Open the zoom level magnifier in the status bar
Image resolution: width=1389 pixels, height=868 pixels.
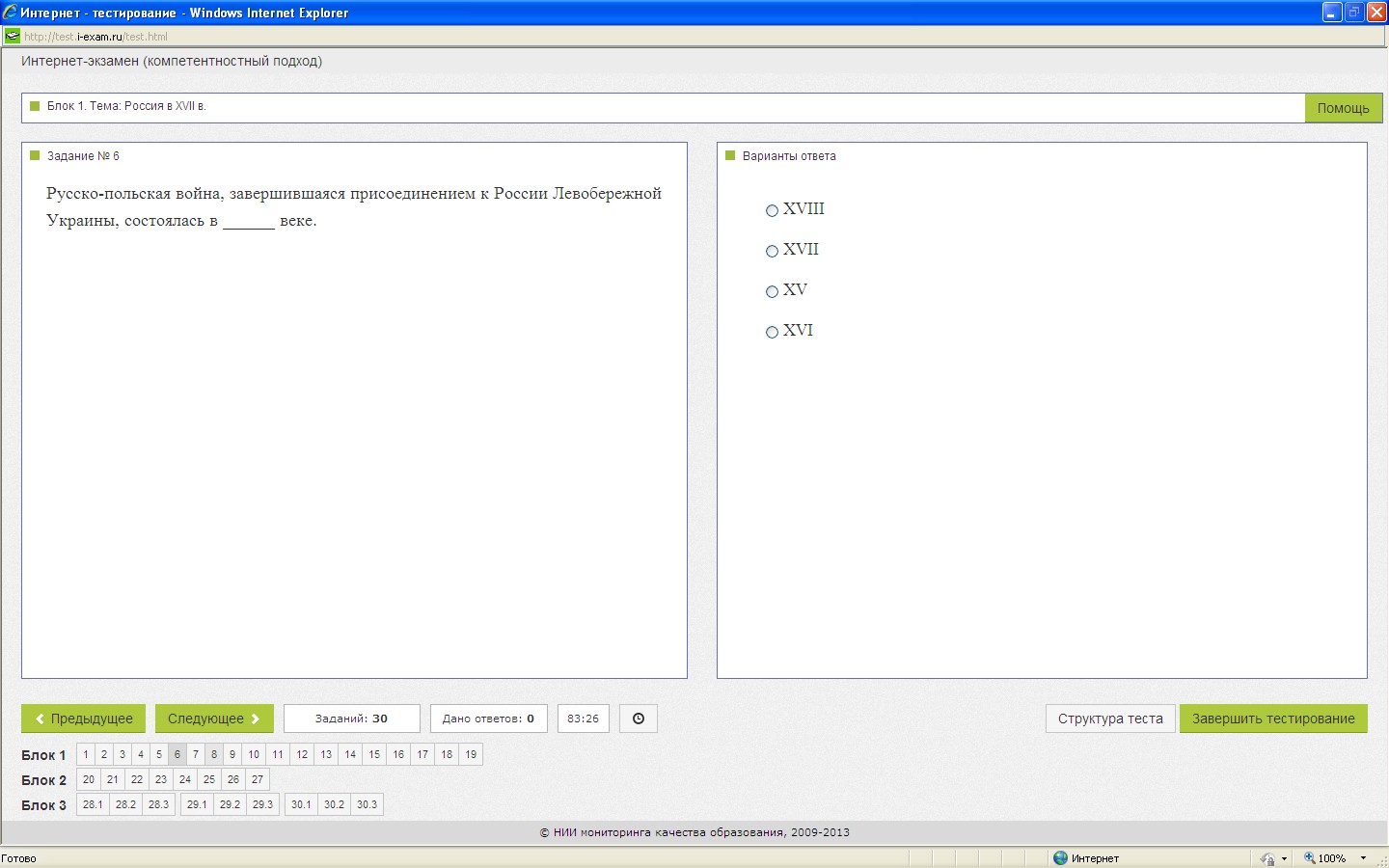1309,857
